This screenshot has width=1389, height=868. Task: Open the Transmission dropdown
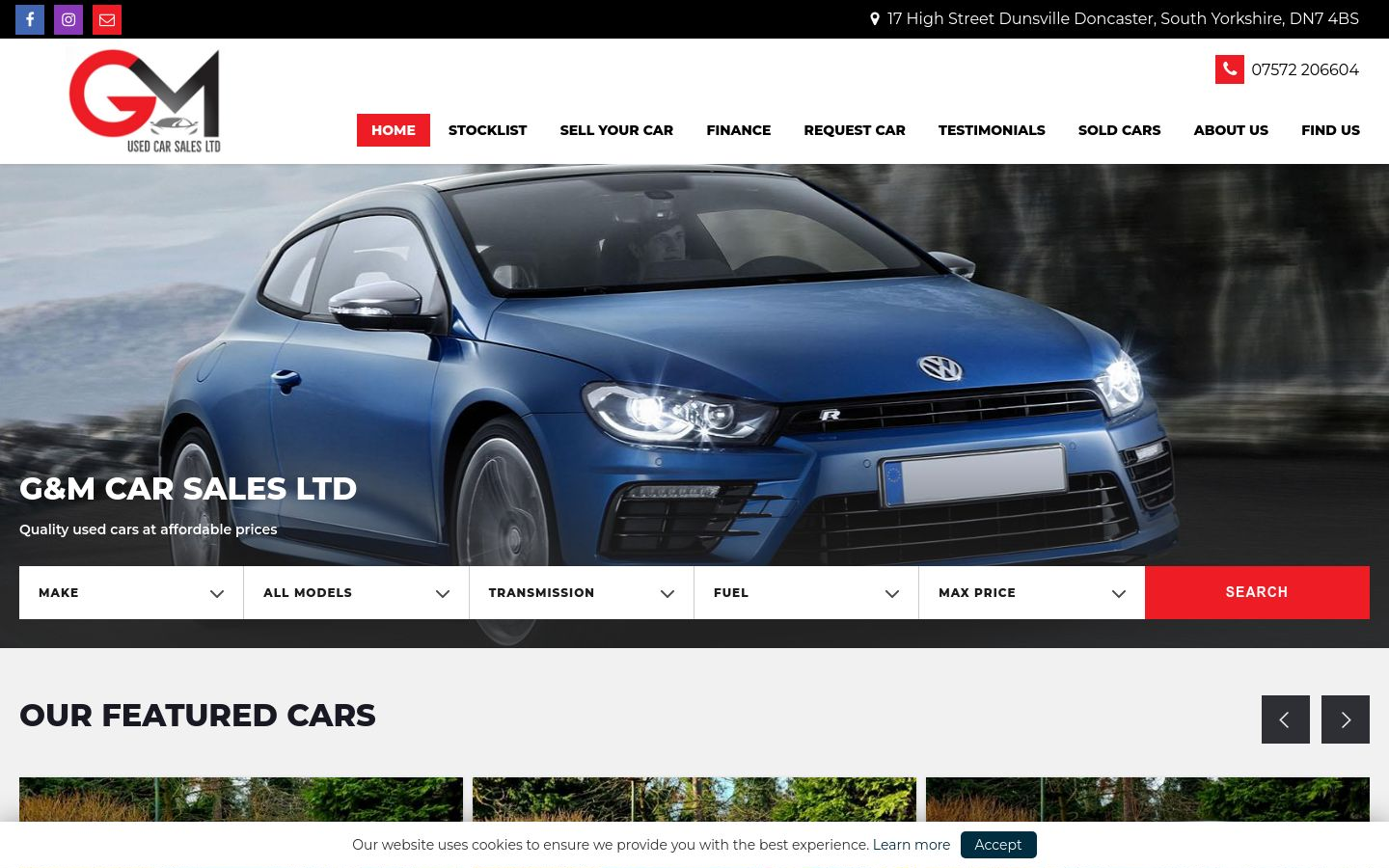point(582,592)
